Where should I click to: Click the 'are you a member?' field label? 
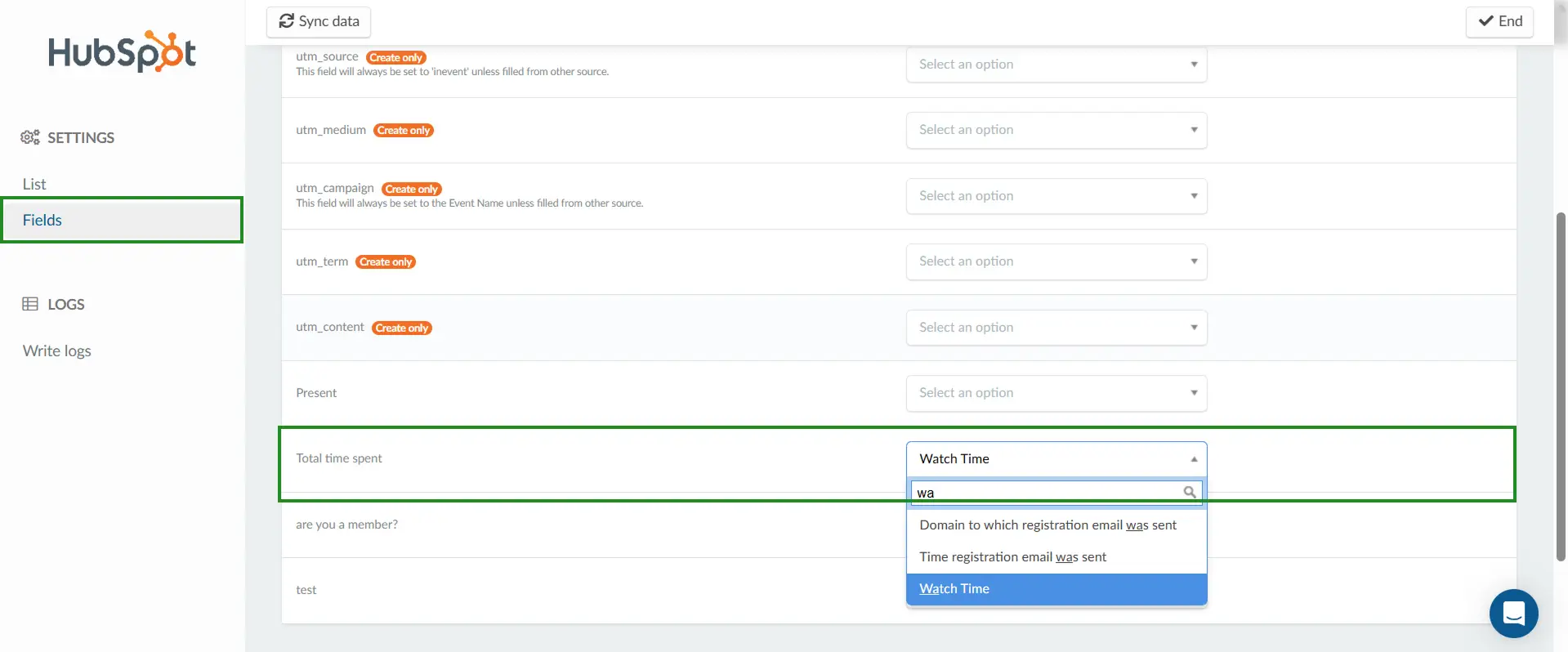point(347,525)
